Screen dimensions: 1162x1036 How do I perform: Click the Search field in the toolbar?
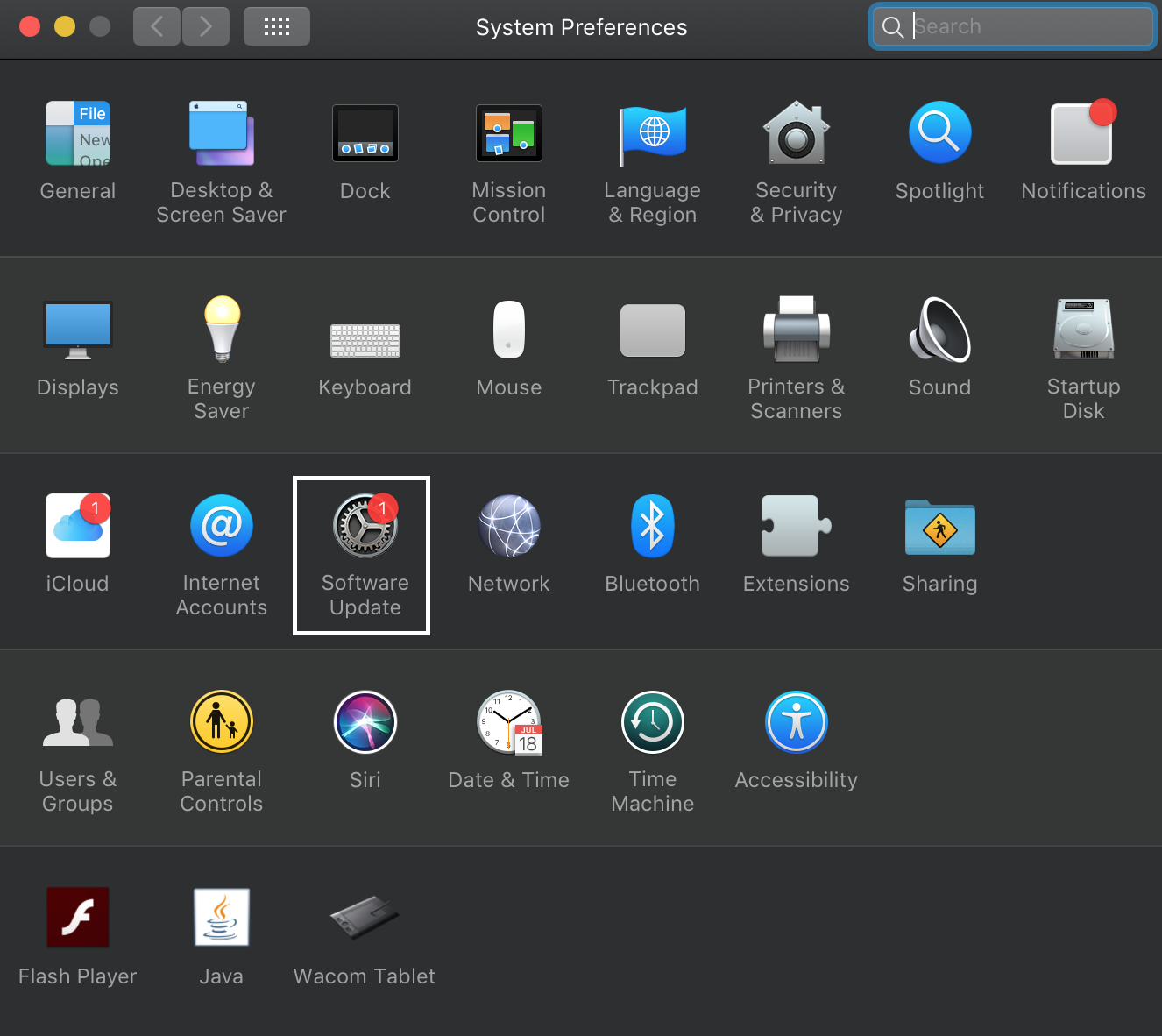click(1014, 26)
